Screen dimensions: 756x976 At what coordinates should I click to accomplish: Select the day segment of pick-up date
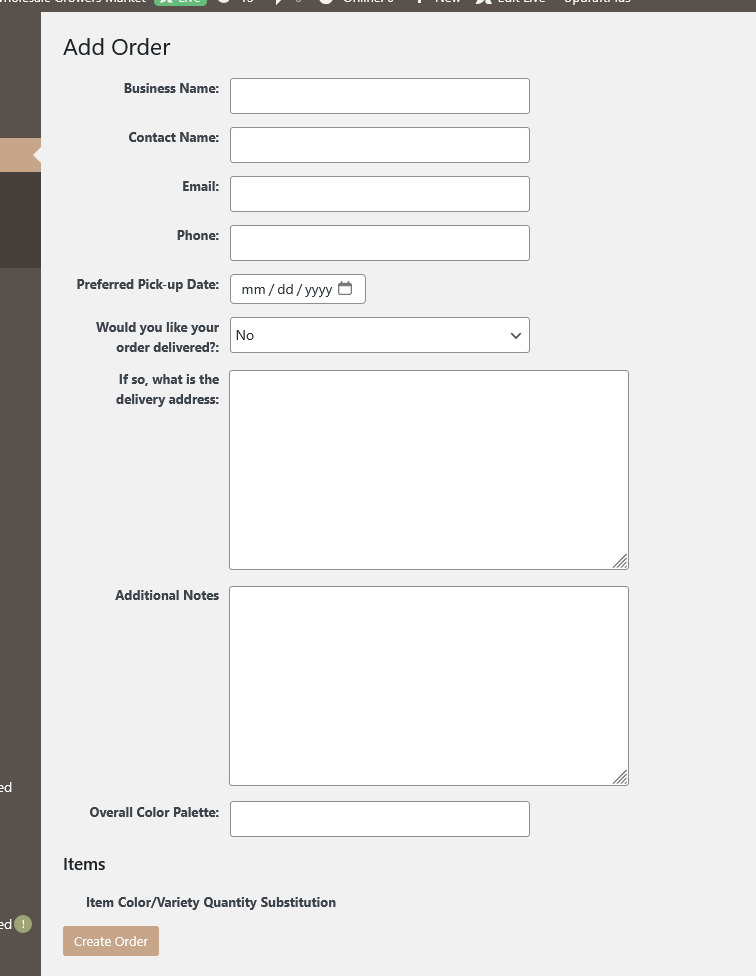[x=285, y=290]
